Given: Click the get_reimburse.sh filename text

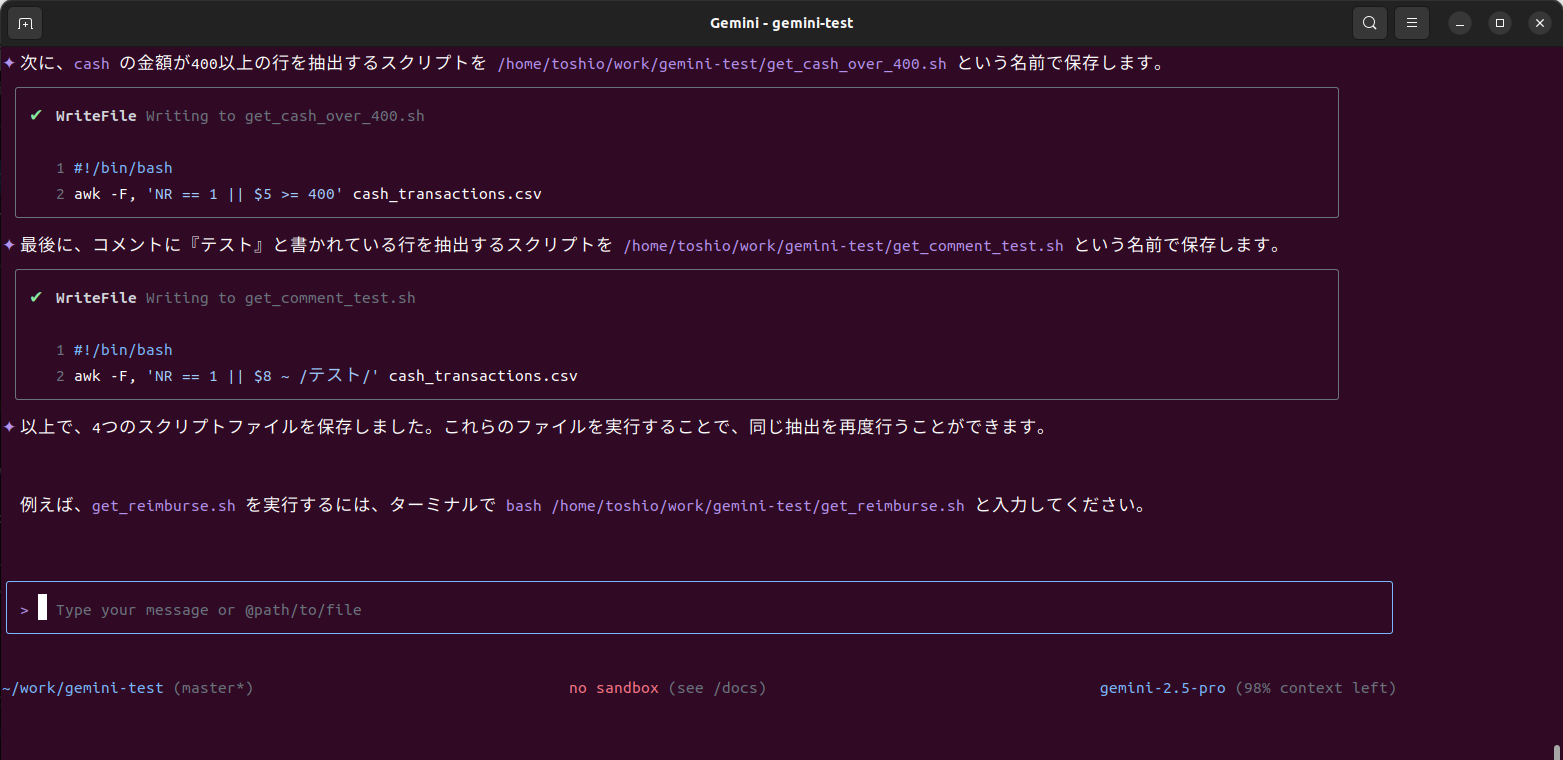Looking at the screenshot, I should click(x=163, y=505).
